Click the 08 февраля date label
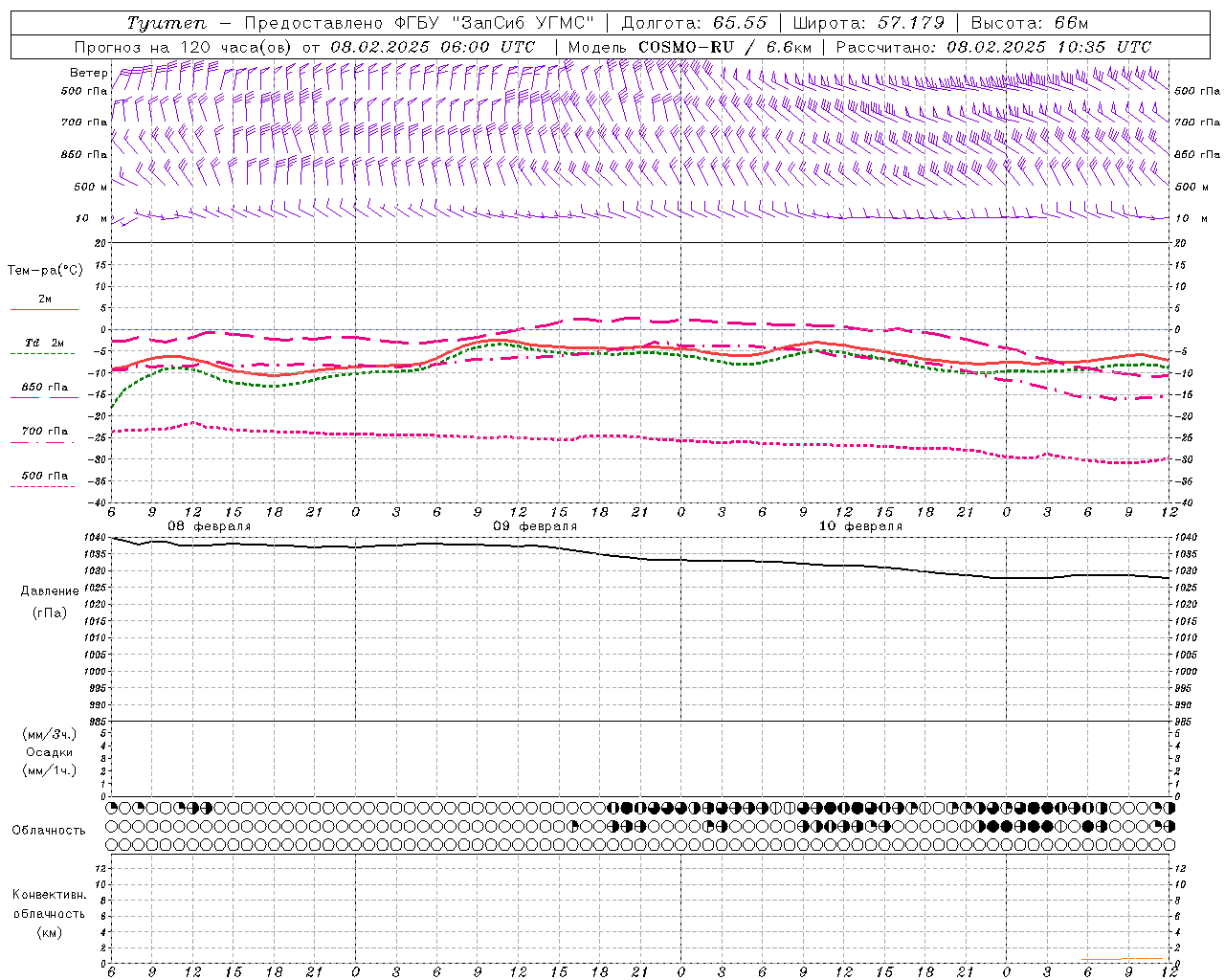 [x=210, y=526]
